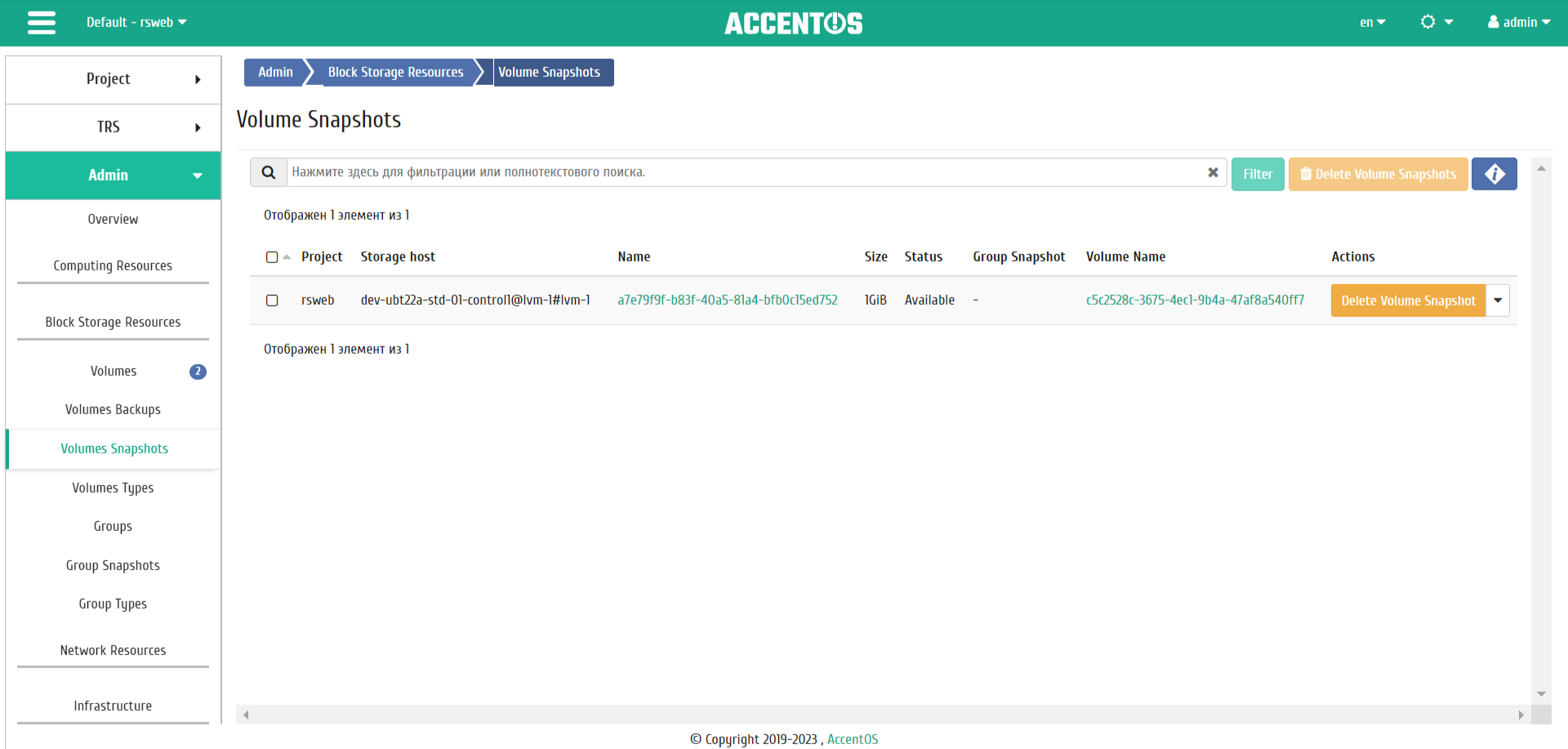Sort by Group Snapshot column header
1568x749 pixels.
coord(1018,256)
